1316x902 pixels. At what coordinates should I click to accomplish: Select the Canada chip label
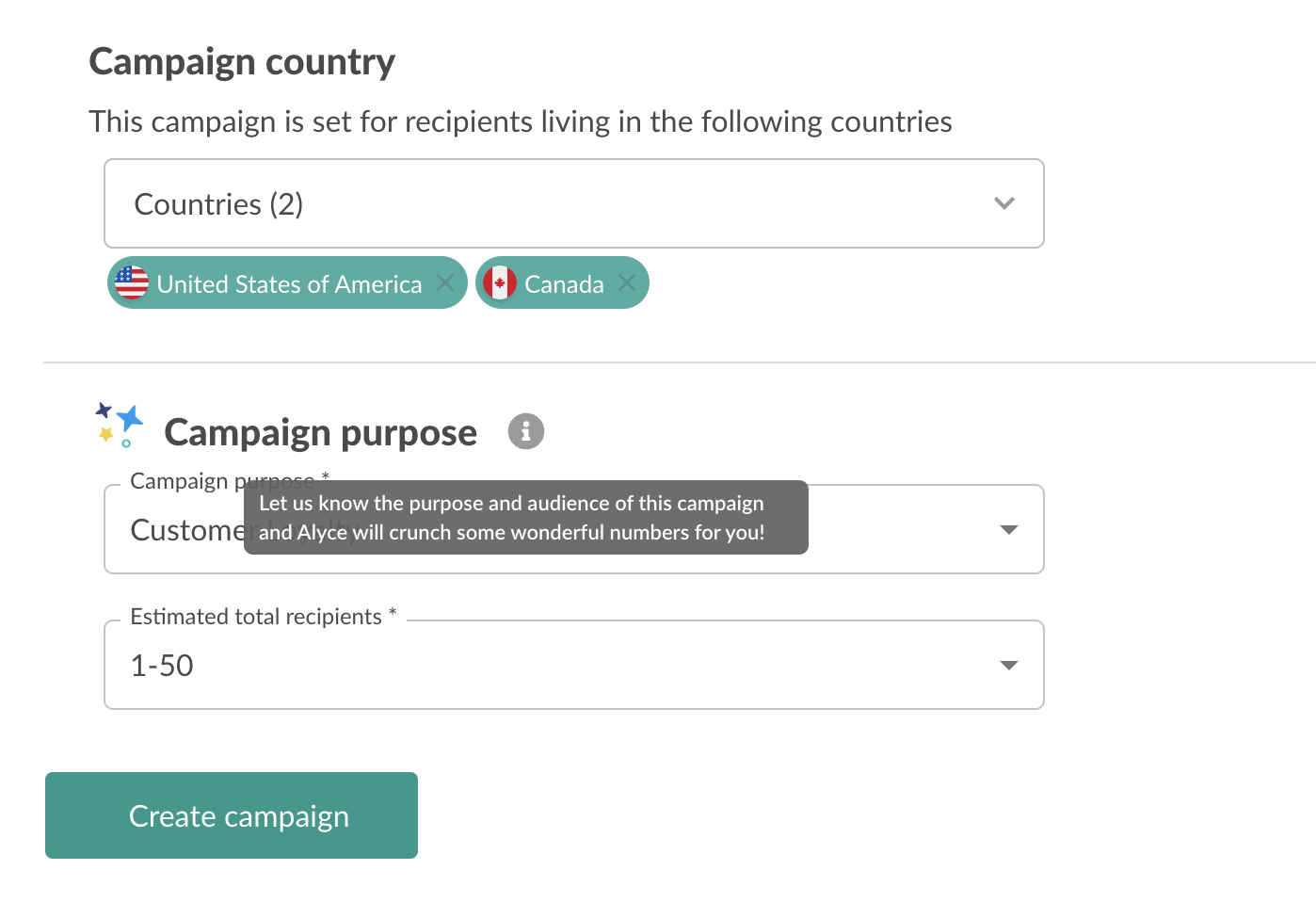click(x=564, y=284)
